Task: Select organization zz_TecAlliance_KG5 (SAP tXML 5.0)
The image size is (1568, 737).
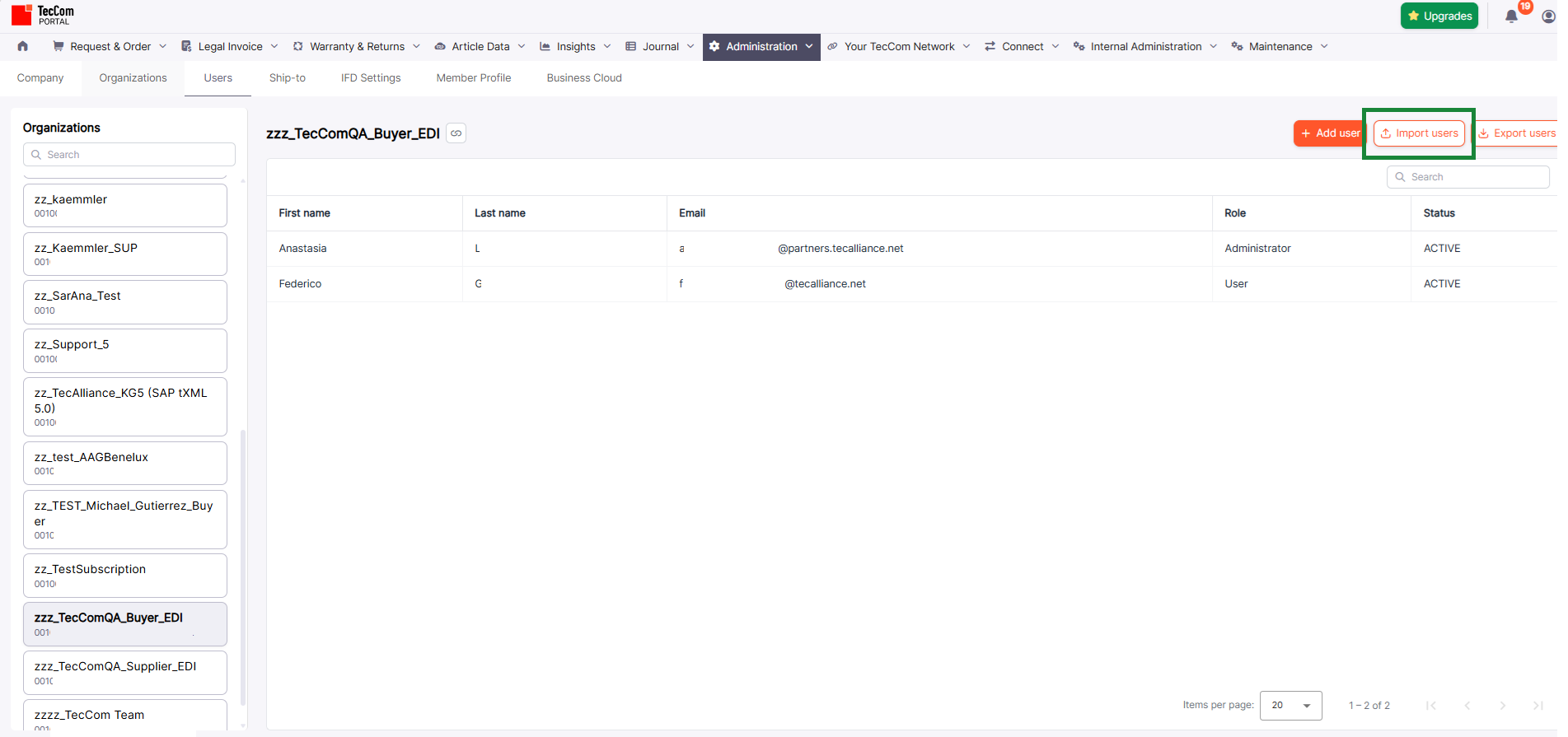Action: coord(125,407)
